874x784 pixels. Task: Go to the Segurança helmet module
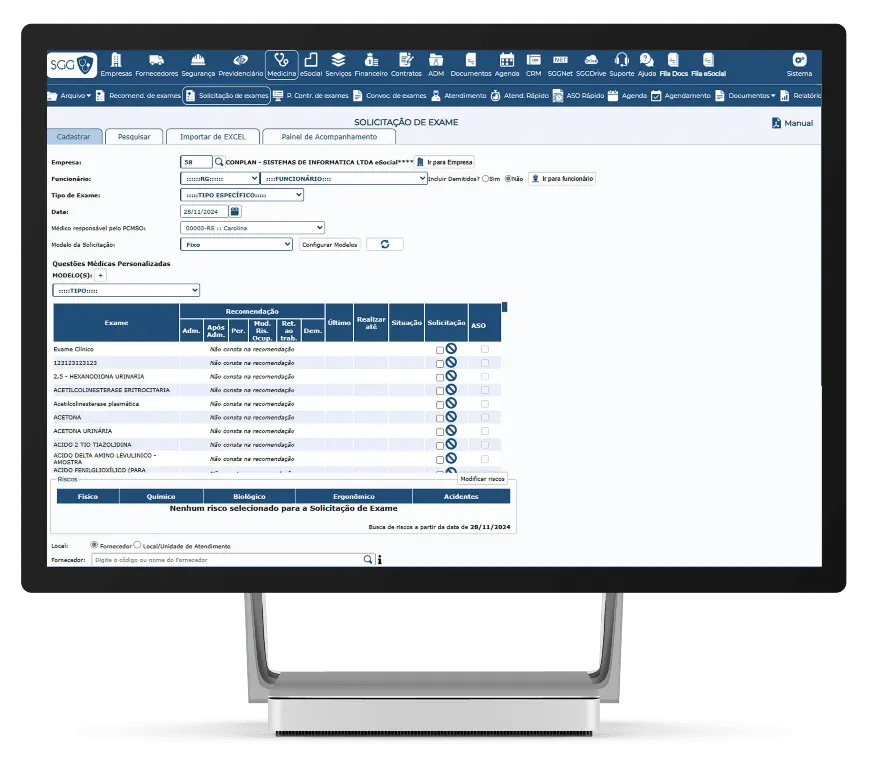pos(198,65)
